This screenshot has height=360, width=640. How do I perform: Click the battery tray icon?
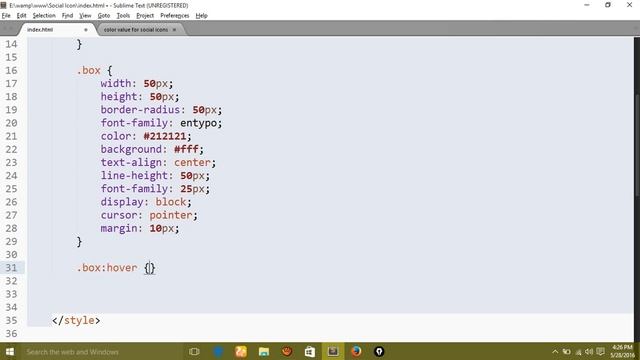(x=567, y=351)
